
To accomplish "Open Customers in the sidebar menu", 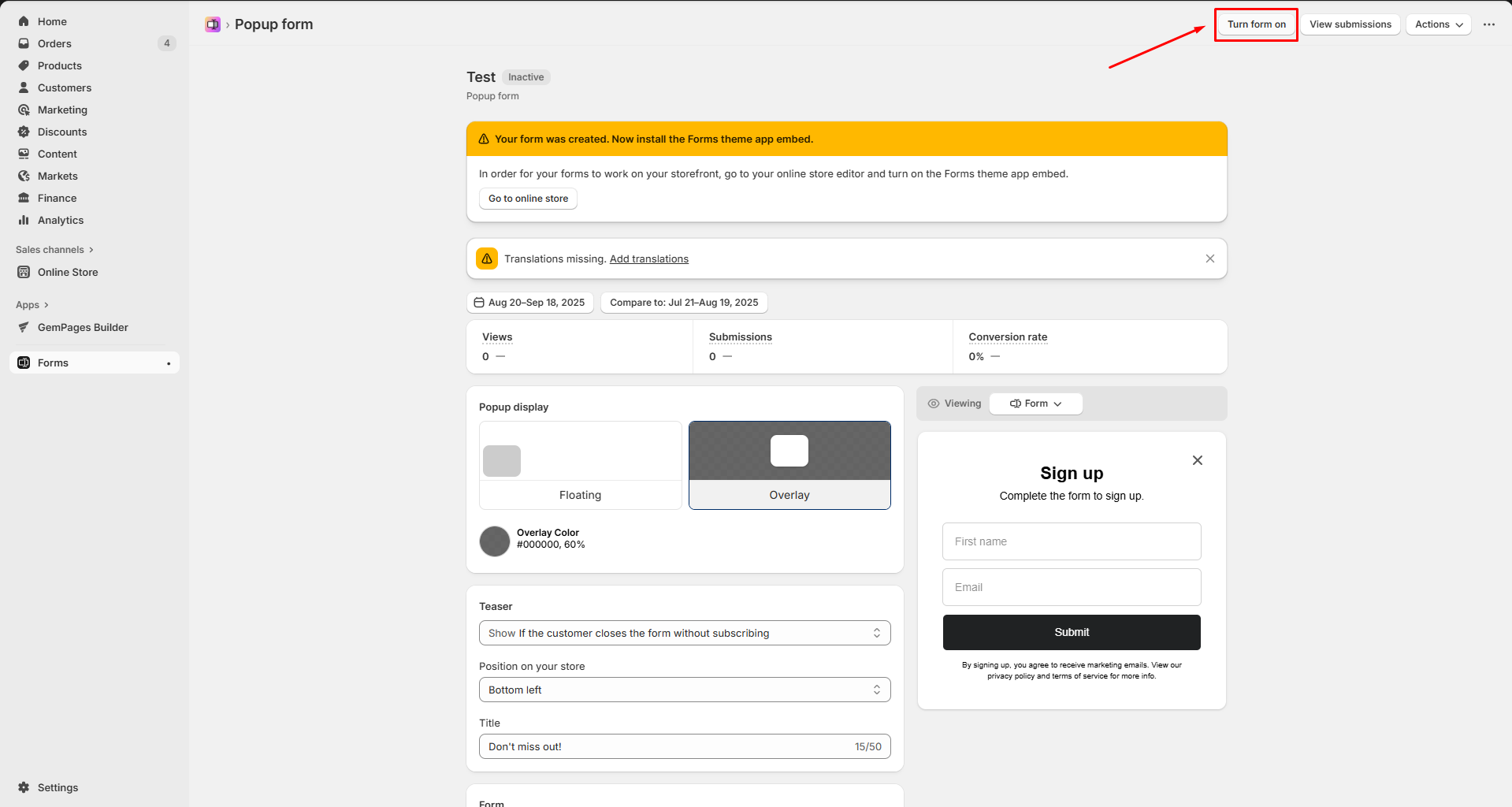I will 65,87.
